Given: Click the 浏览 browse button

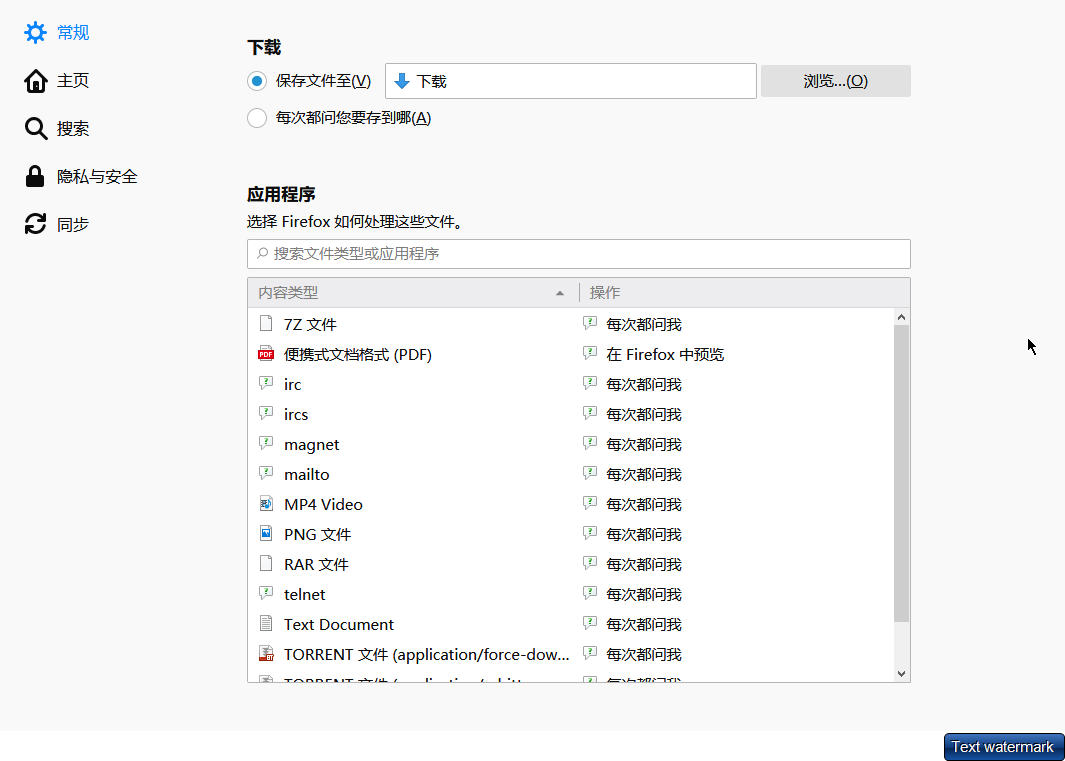Looking at the screenshot, I should pos(835,81).
